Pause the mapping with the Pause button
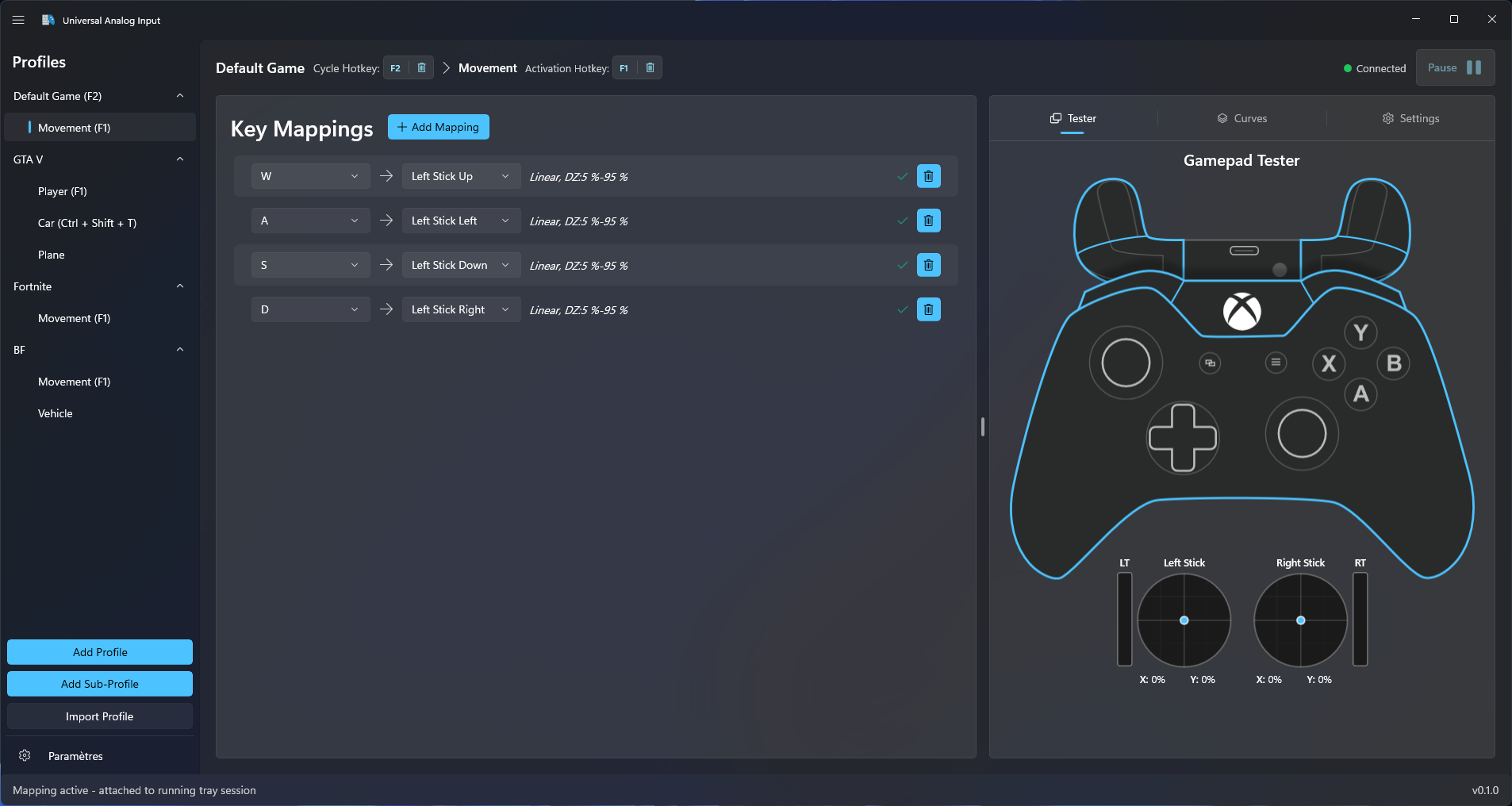The image size is (1512, 806). pyautogui.click(x=1455, y=68)
